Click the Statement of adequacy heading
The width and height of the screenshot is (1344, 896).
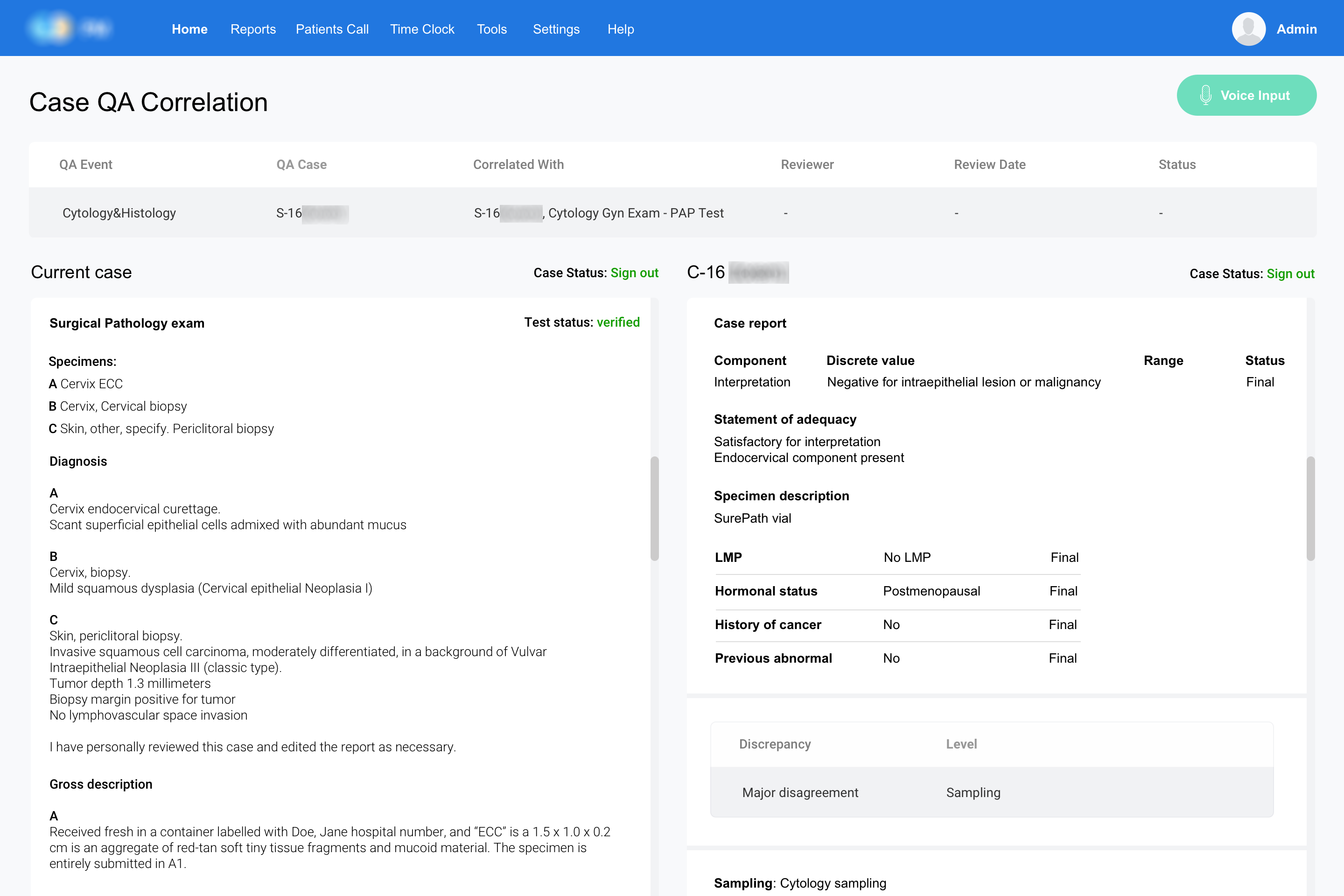[785, 420]
